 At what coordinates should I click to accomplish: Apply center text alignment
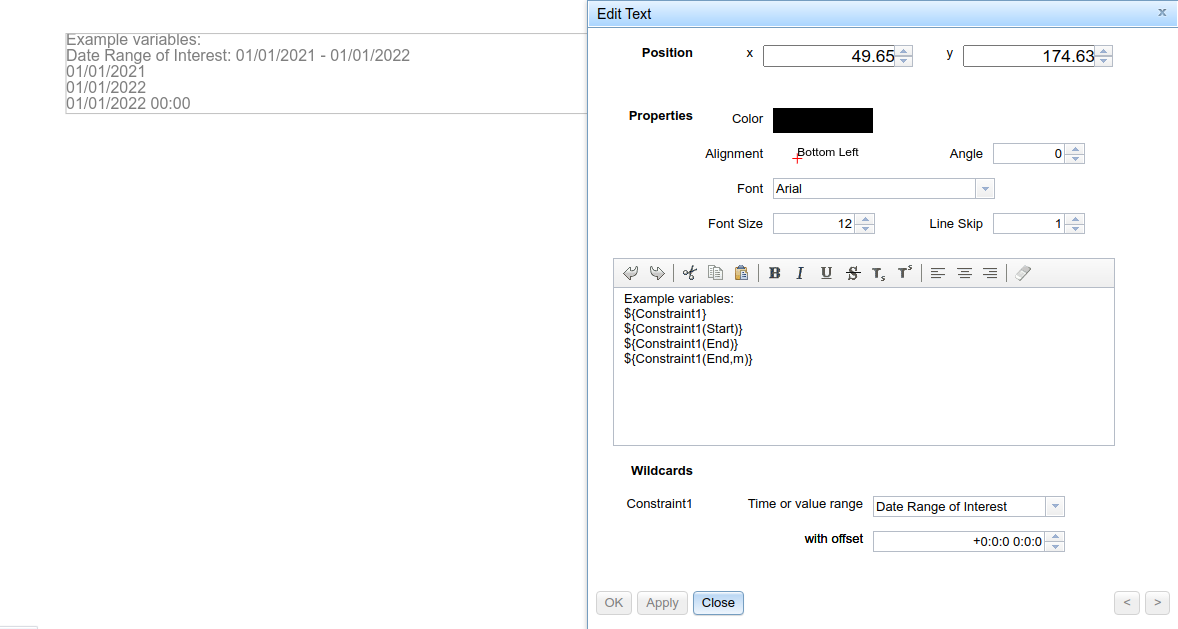click(964, 272)
